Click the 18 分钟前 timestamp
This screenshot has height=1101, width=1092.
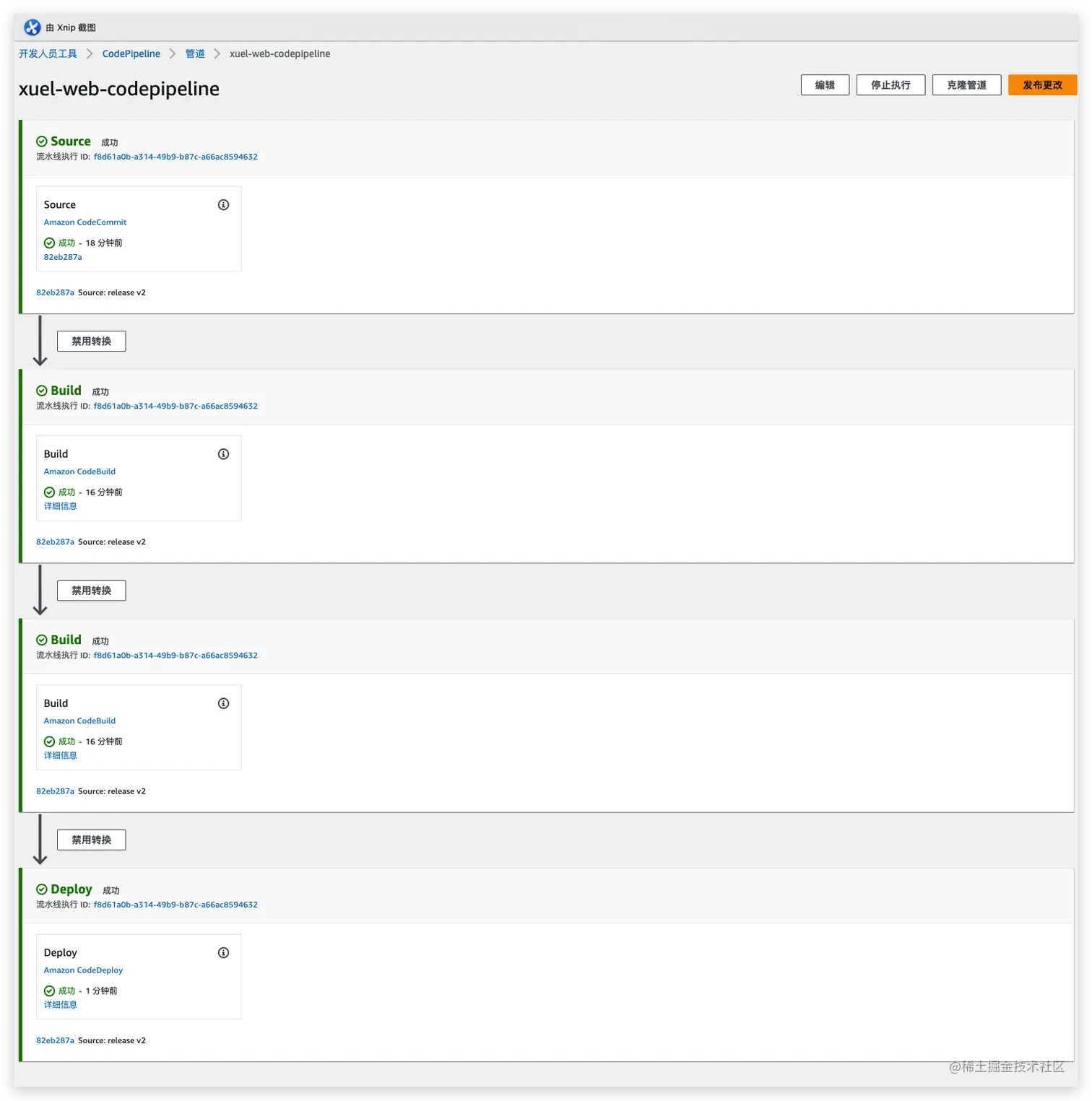pyautogui.click(x=104, y=243)
